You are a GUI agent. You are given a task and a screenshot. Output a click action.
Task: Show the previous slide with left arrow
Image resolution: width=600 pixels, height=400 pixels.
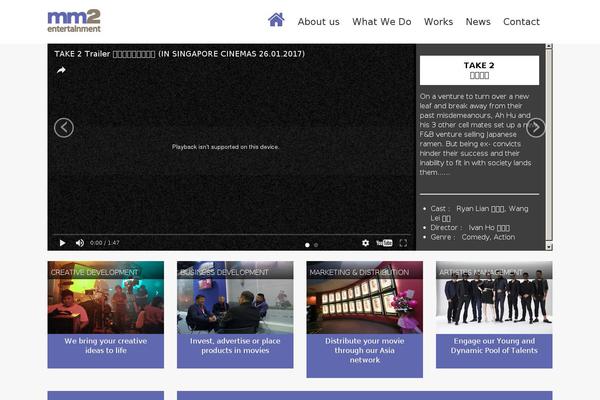pyautogui.click(x=64, y=128)
